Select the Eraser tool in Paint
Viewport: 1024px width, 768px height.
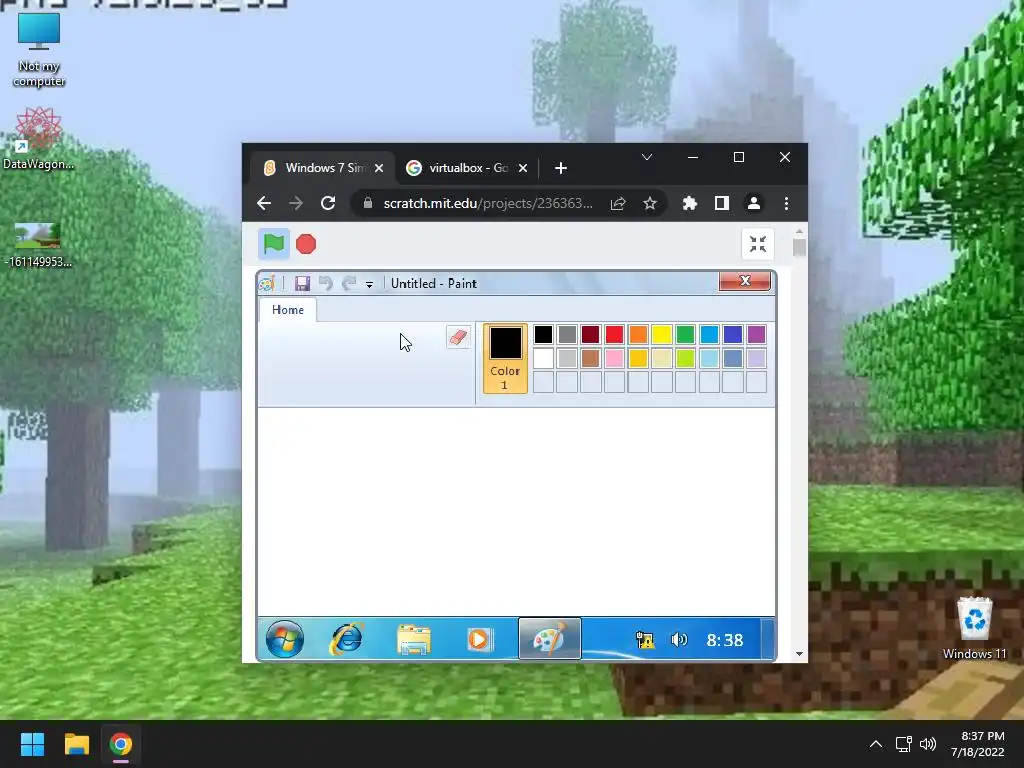(458, 337)
